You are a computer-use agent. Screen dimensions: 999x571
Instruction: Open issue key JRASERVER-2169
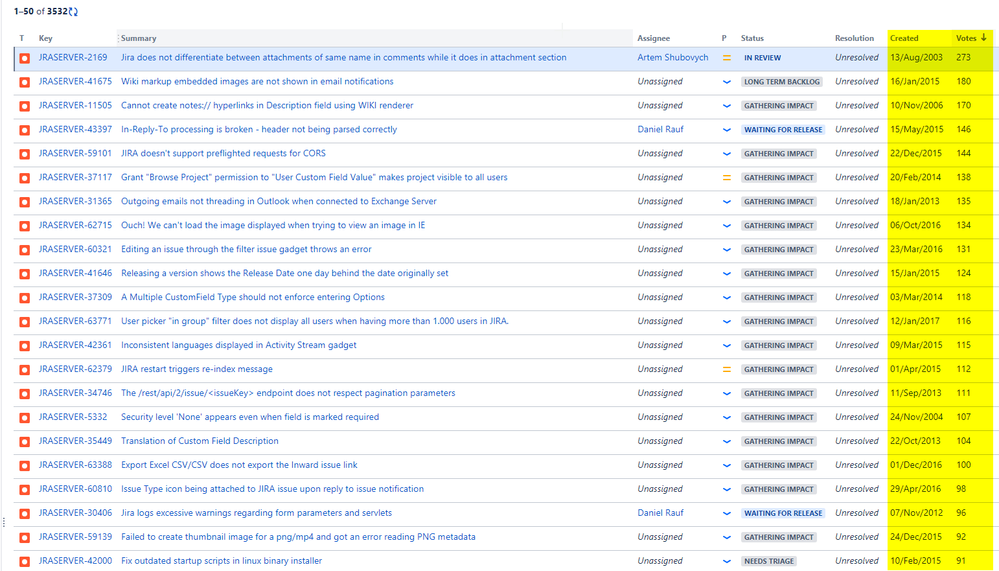(73, 57)
